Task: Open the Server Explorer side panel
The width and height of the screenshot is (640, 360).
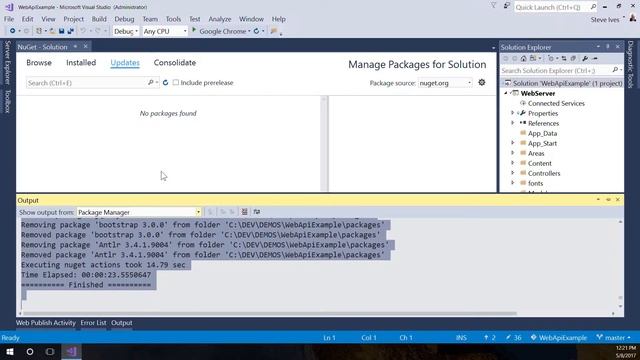Action: pos(7,62)
